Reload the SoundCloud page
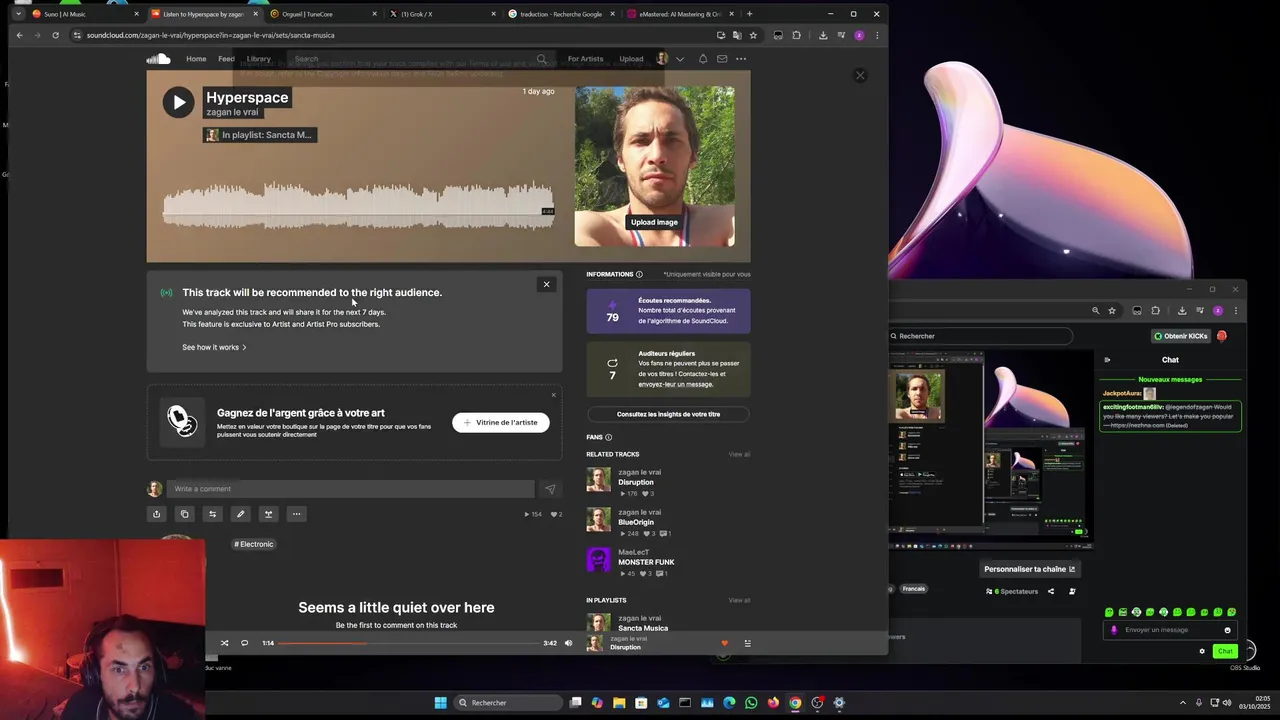 pyautogui.click(x=55, y=35)
